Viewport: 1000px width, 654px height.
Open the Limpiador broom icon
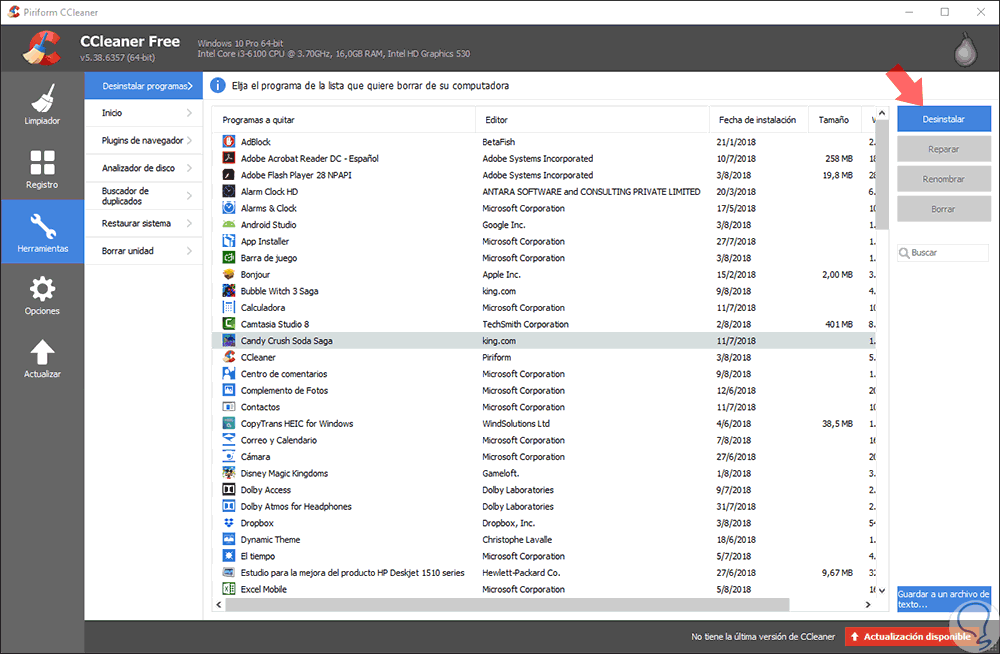point(42,99)
